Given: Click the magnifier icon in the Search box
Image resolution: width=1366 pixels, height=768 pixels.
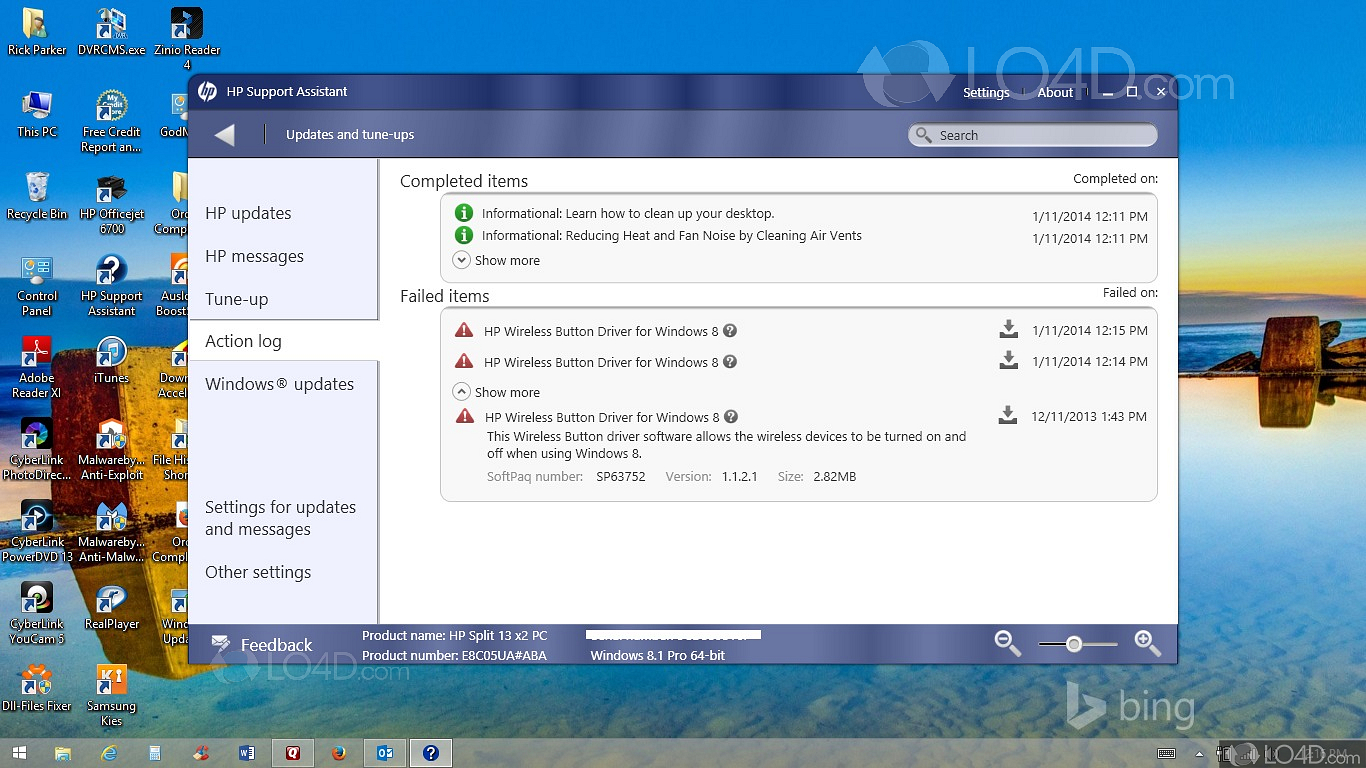Looking at the screenshot, I should pos(923,135).
